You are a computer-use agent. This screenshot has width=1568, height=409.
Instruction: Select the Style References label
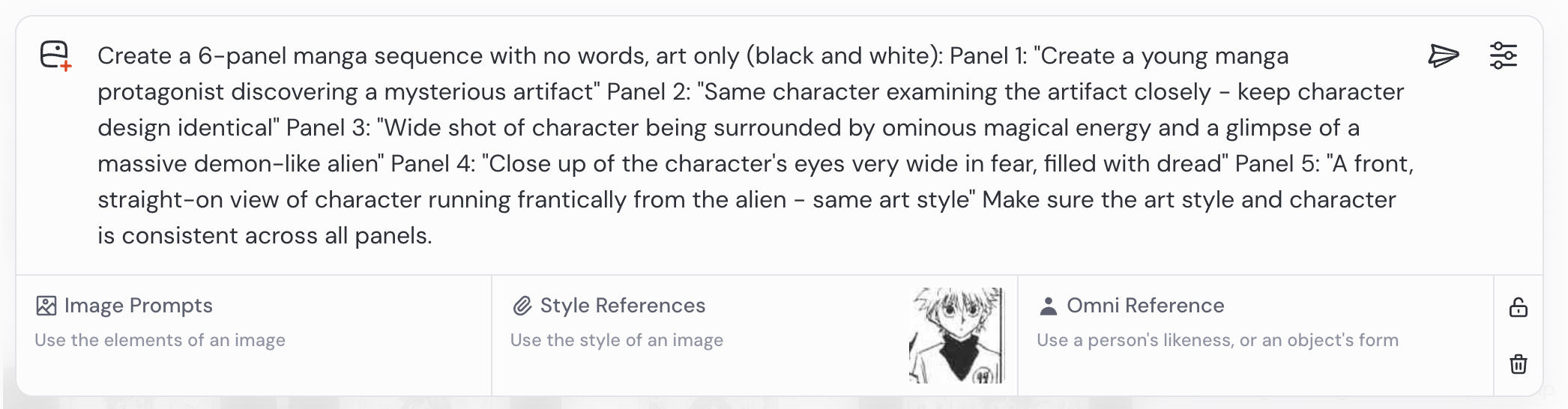tap(623, 306)
